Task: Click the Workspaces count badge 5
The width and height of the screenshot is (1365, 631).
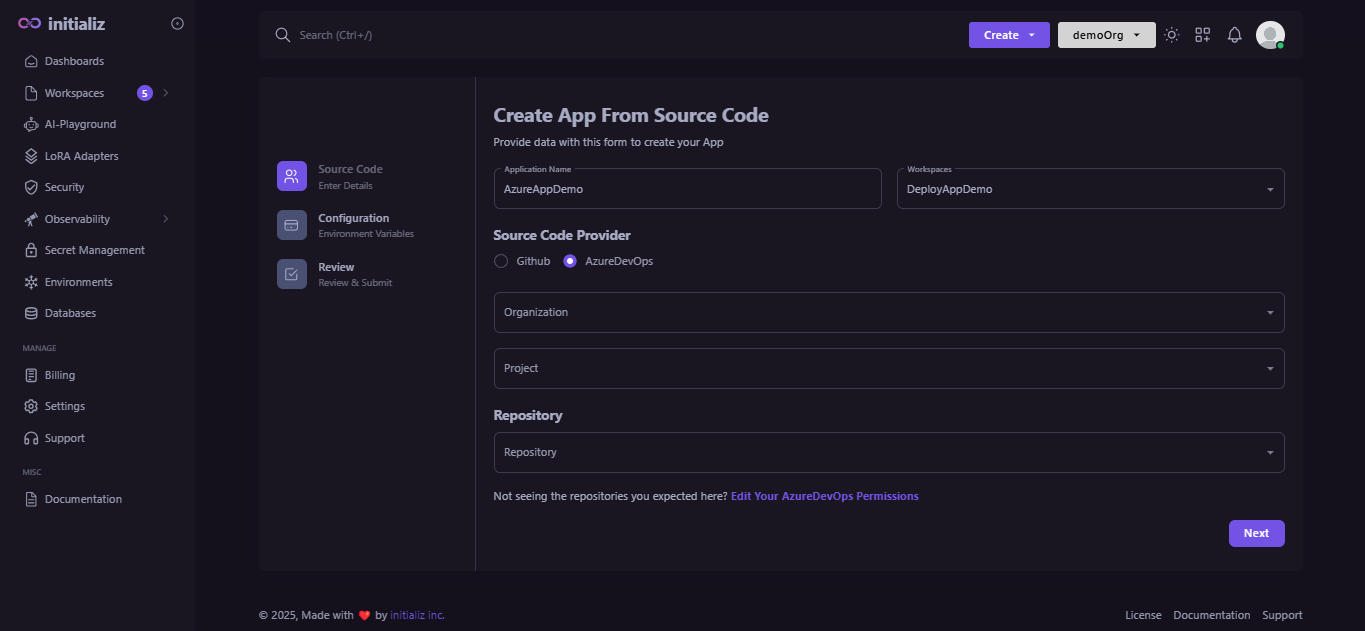Action: (x=145, y=93)
